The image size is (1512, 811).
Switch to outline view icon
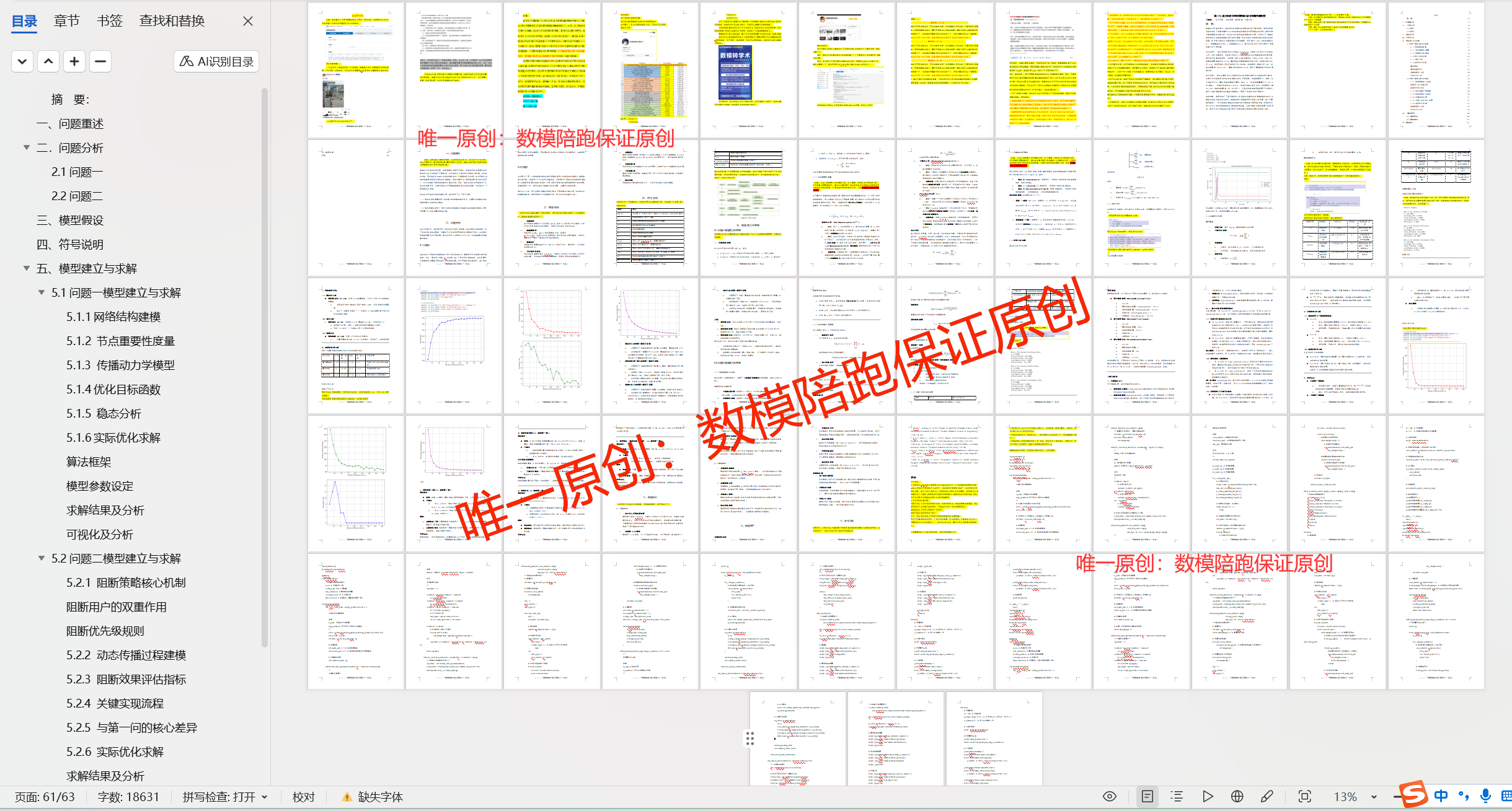[x=1177, y=797]
